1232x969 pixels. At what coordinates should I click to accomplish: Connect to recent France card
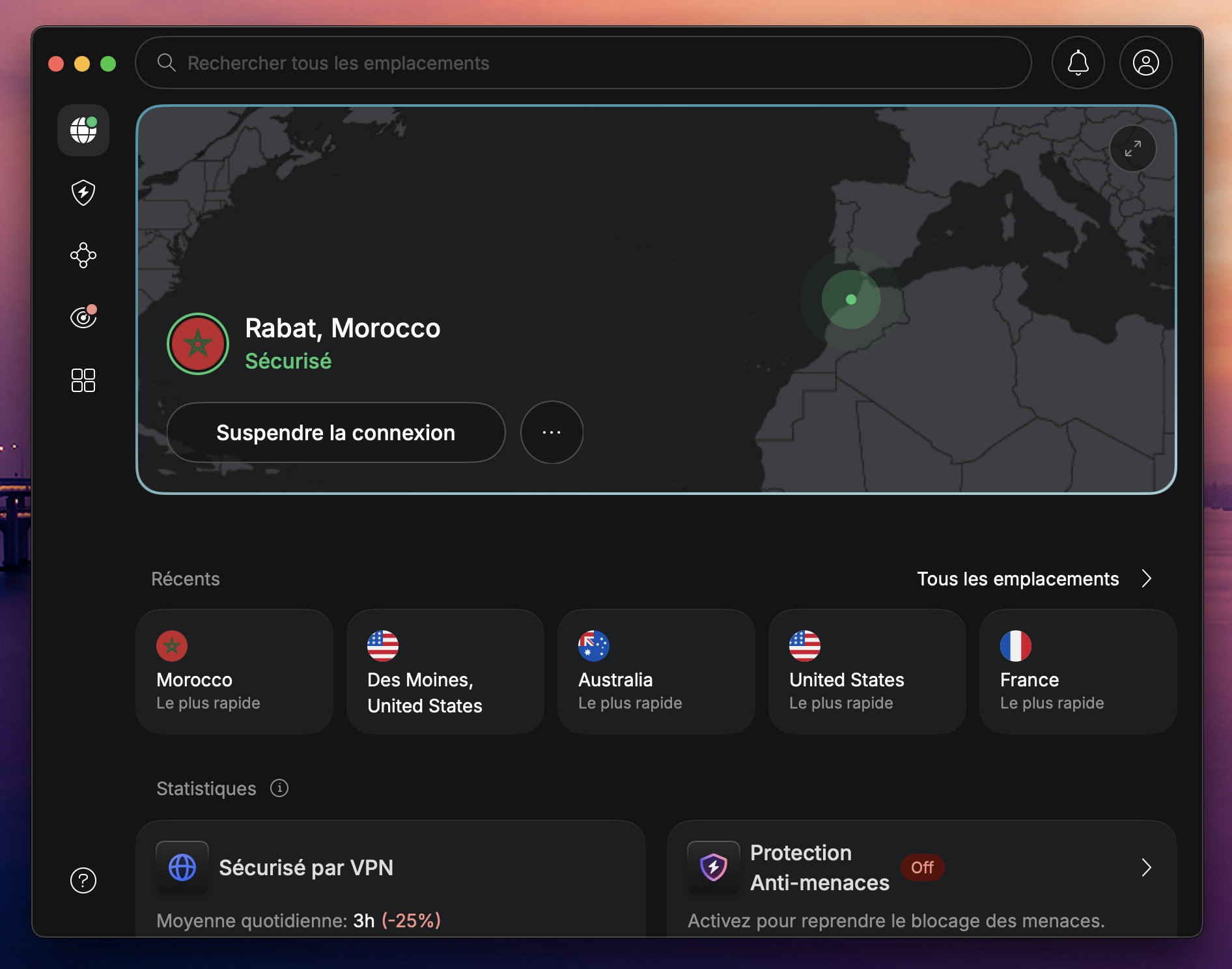1078,671
